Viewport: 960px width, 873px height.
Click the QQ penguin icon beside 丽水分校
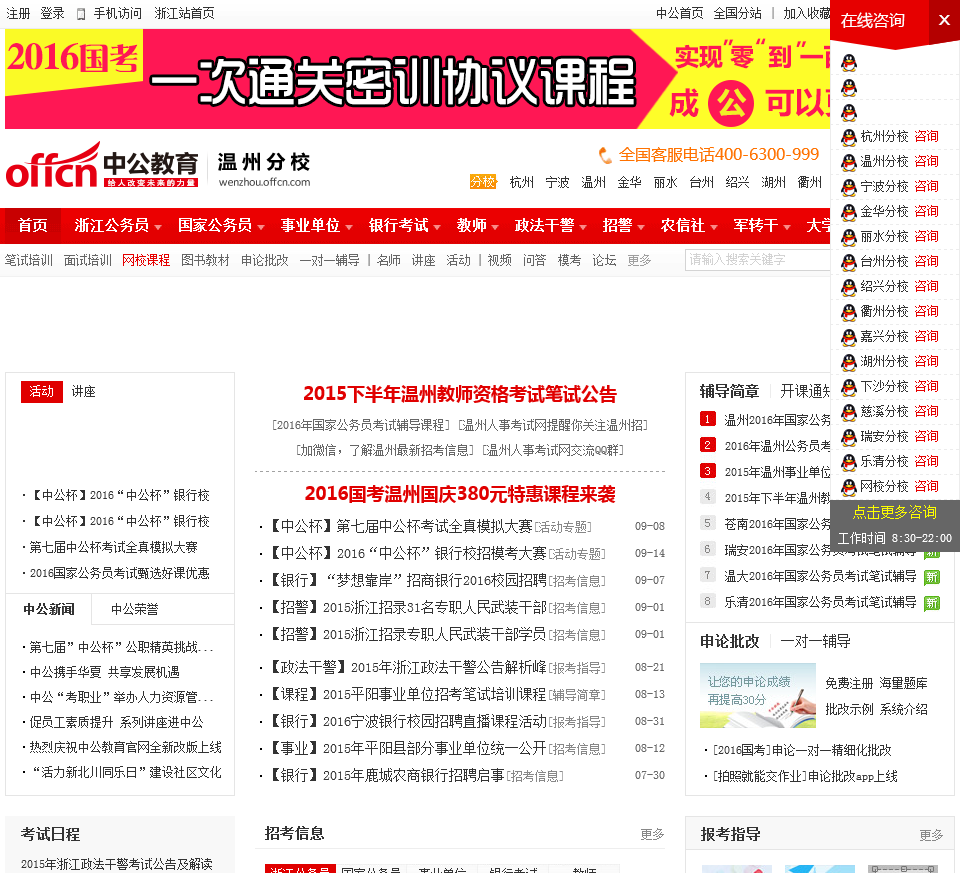[x=849, y=237]
